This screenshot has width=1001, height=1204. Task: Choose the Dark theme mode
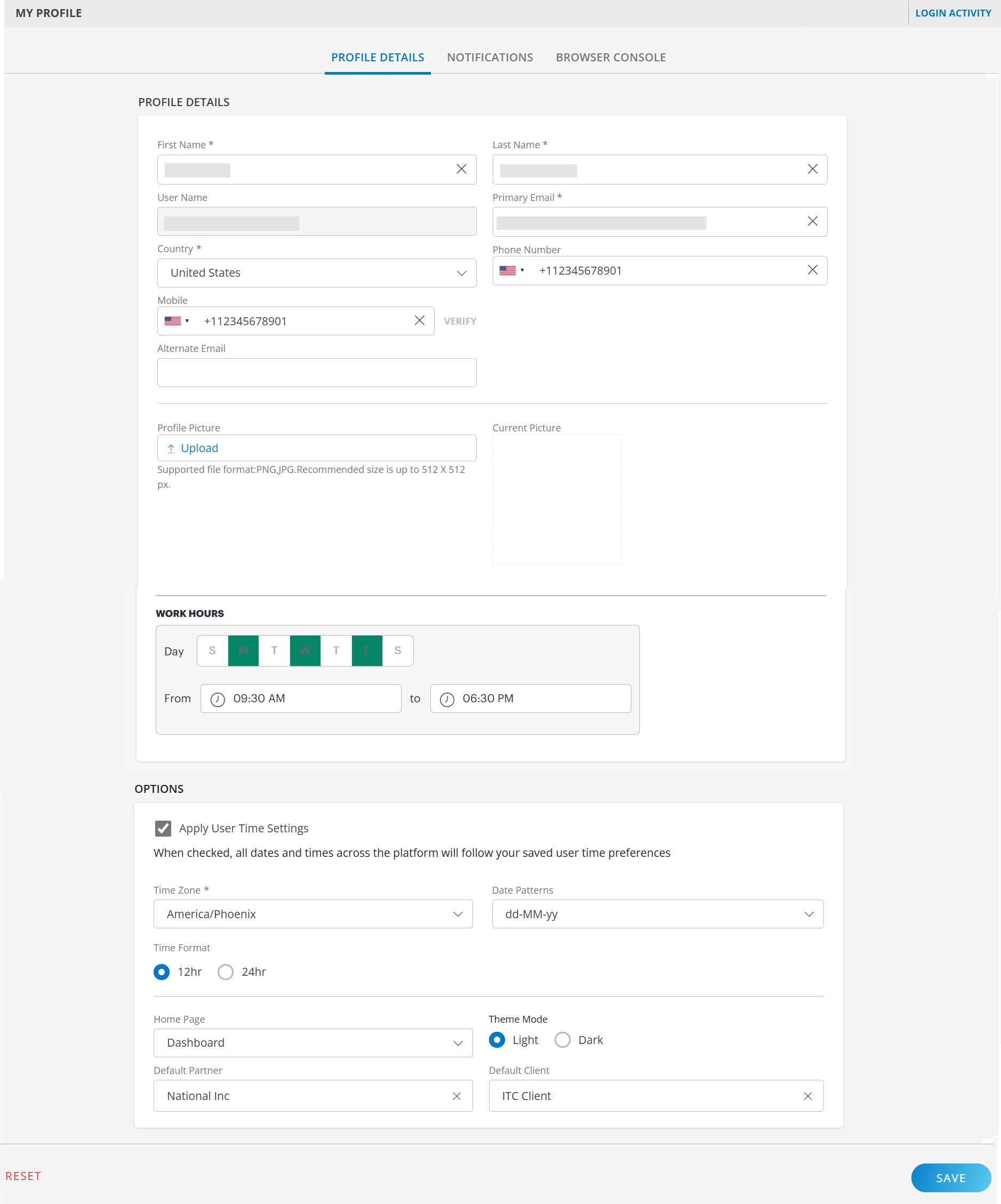563,1040
